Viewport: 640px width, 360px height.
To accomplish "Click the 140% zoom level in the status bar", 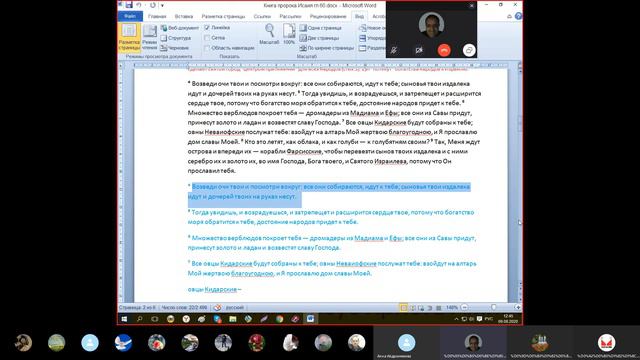I will (x=452, y=307).
